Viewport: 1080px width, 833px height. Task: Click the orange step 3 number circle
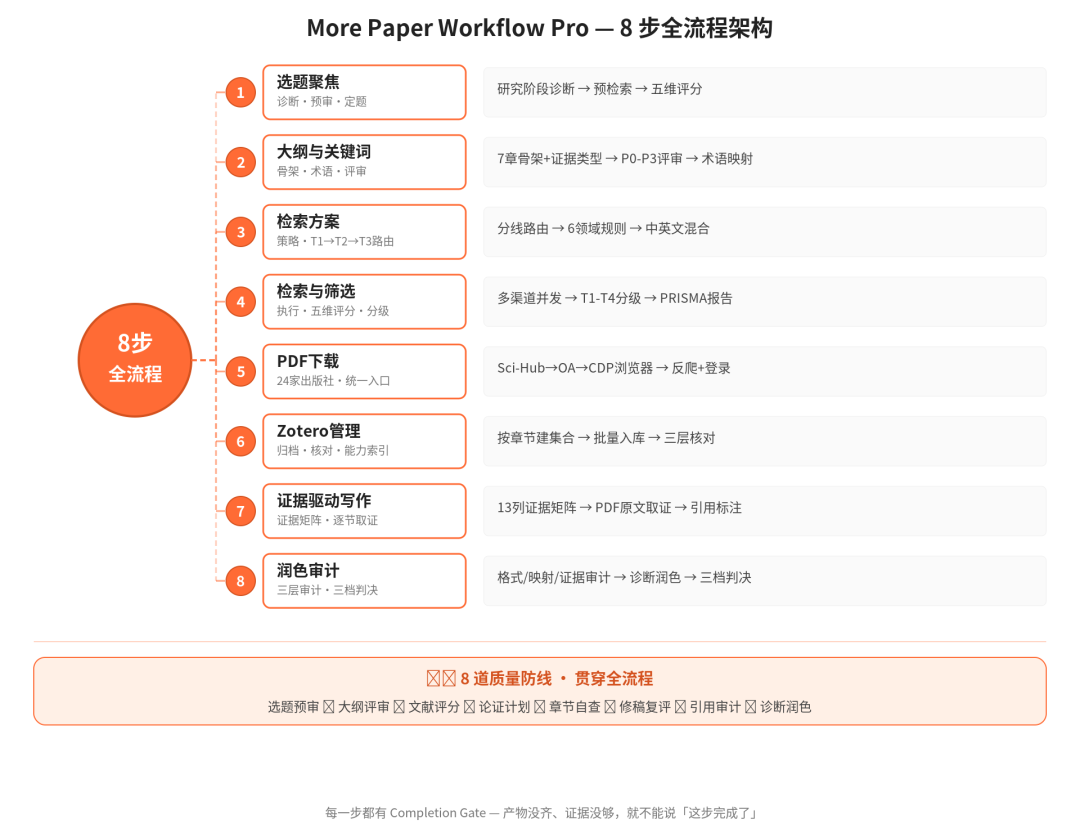pos(240,232)
